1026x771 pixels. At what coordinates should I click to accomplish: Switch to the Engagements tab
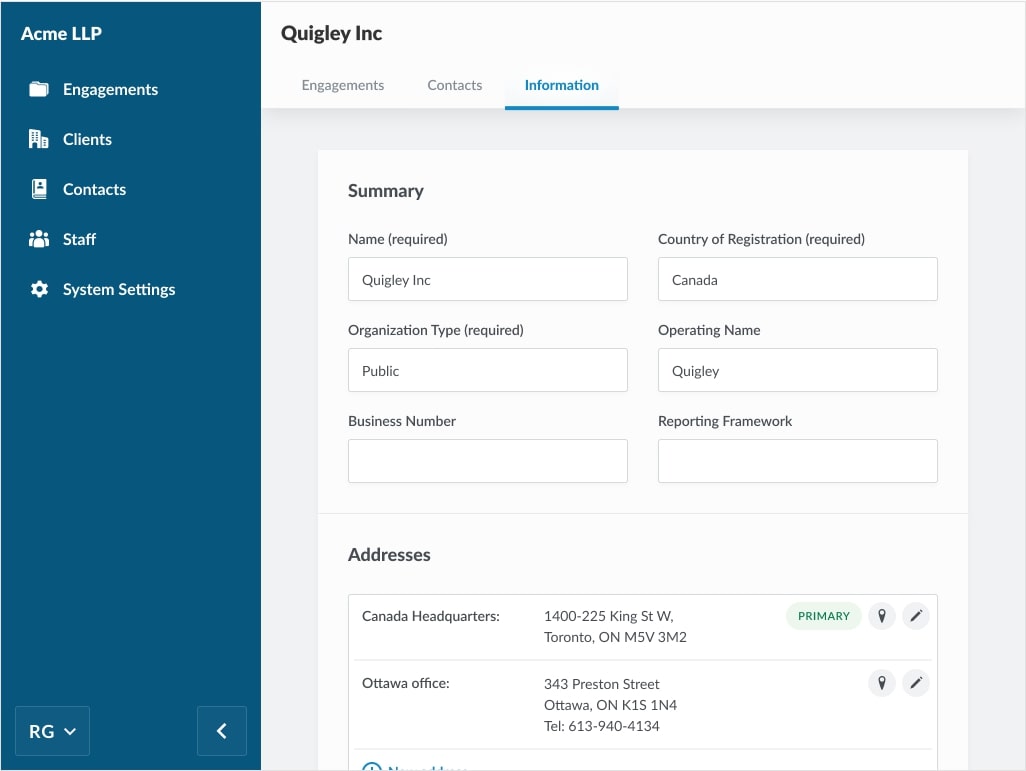tap(343, 86)
